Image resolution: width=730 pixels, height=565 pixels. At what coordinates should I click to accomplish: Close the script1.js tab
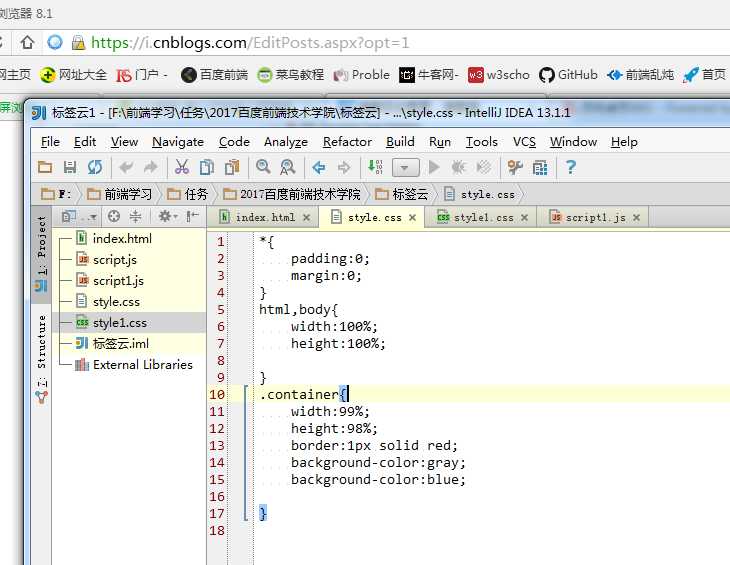[636, 217]
